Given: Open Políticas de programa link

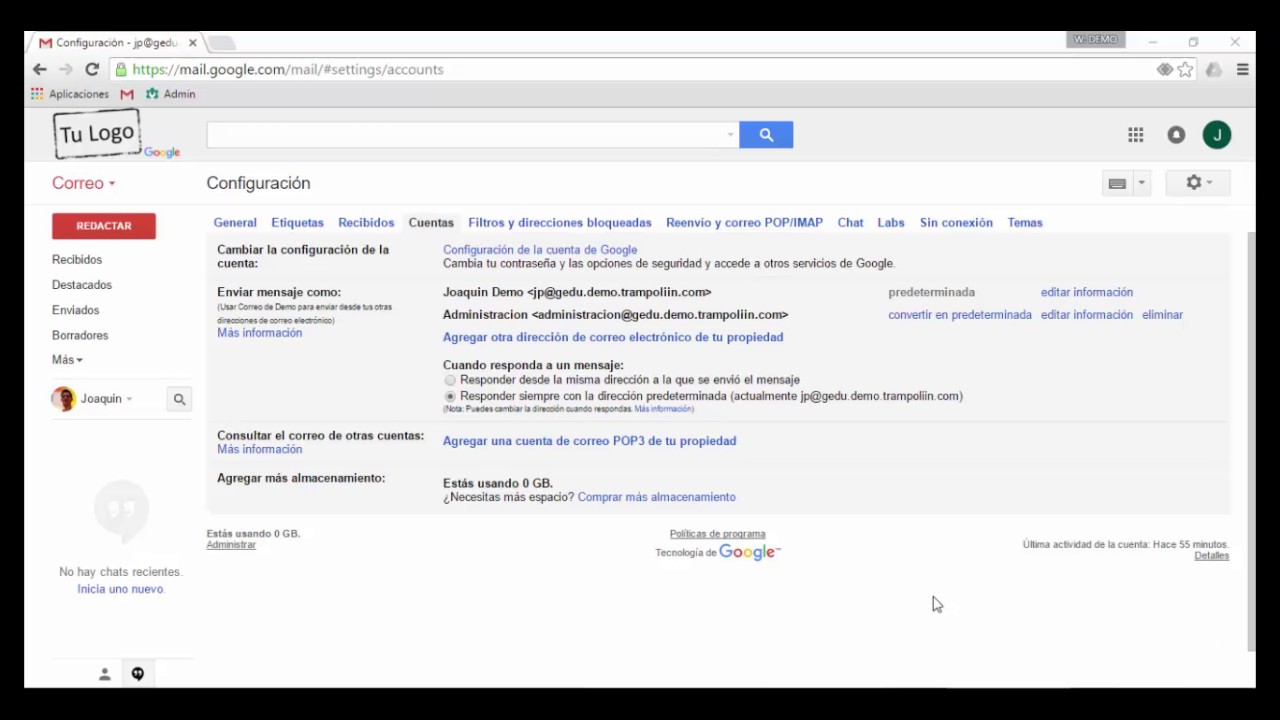Looking at the screenshot, I should pos(718,534).
